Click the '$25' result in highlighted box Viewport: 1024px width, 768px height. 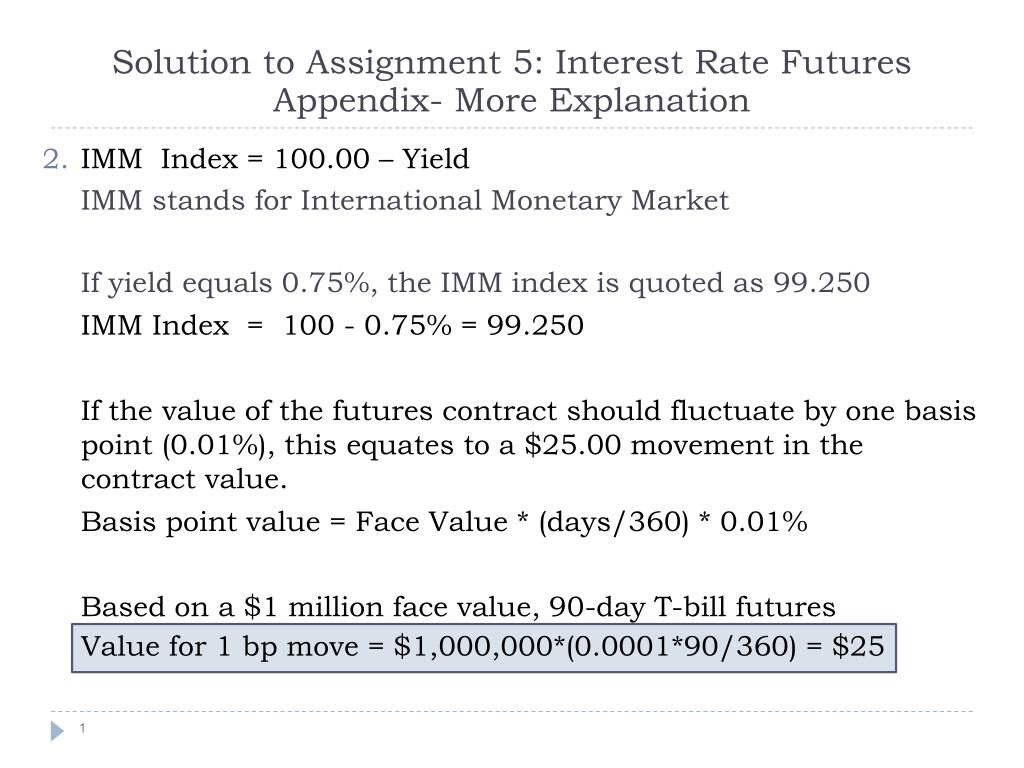(858, 647)
